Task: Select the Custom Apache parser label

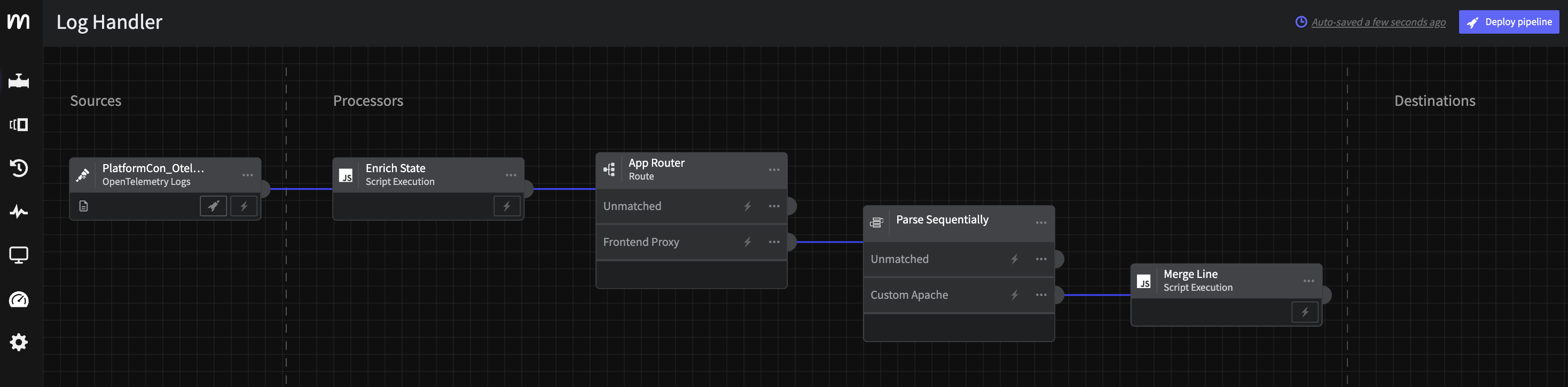Action: click(909, 295)
